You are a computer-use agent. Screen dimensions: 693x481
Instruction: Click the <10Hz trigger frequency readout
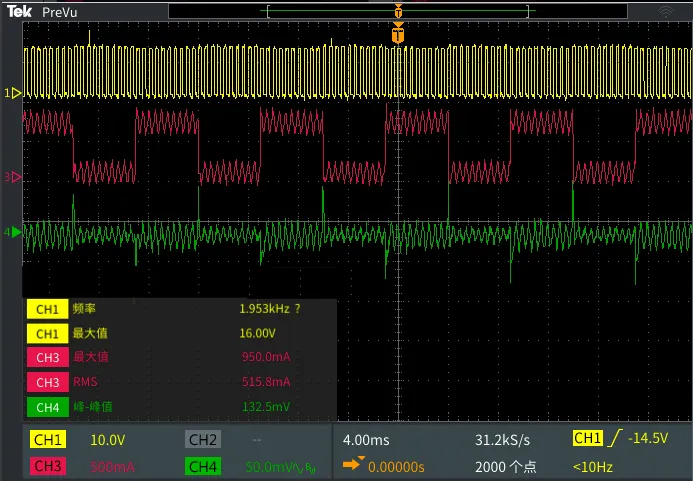[x=592, y=467]
